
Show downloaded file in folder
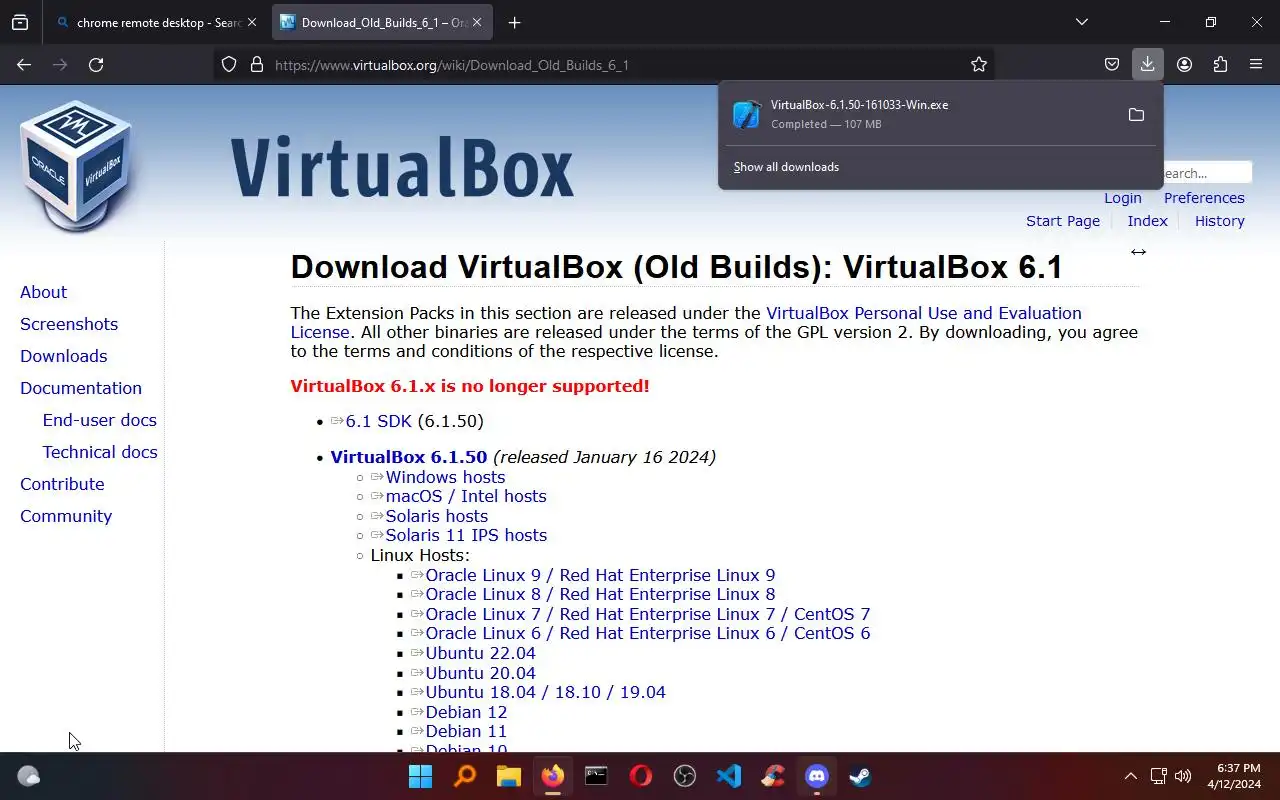tap(1136, 115)
